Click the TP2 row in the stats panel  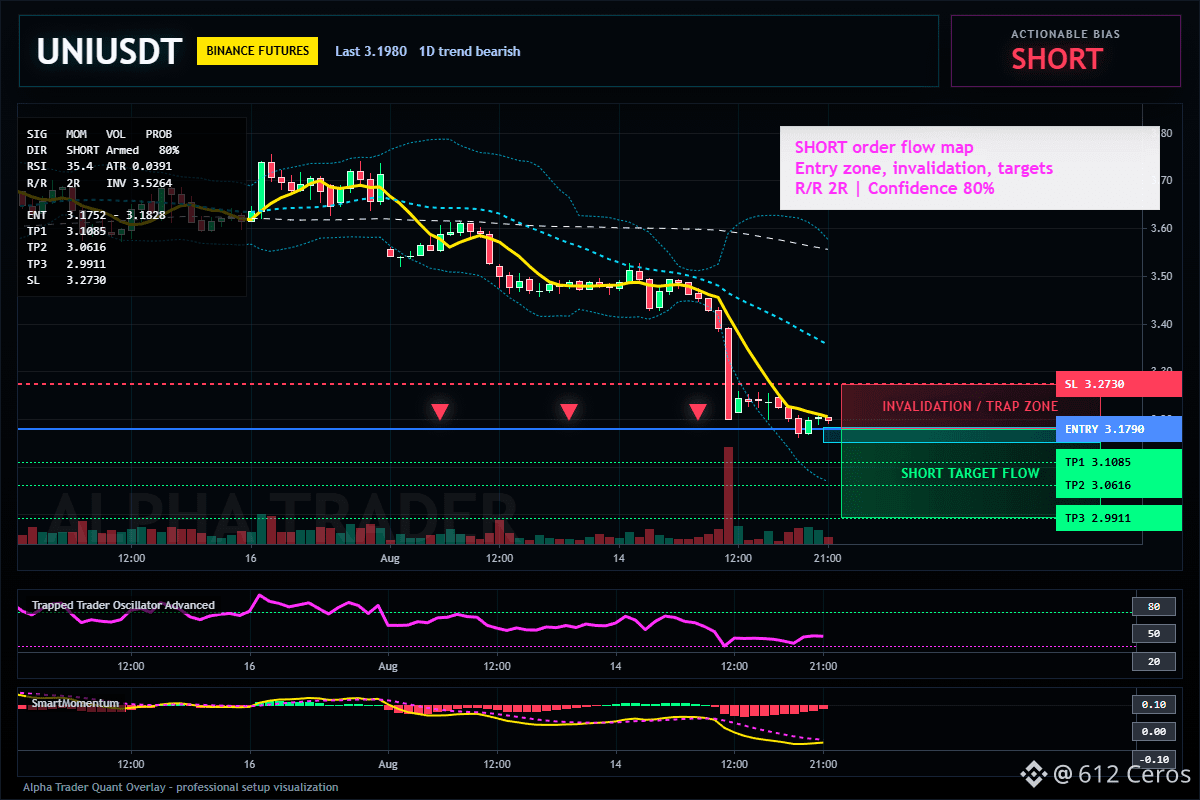click(67, 247)
